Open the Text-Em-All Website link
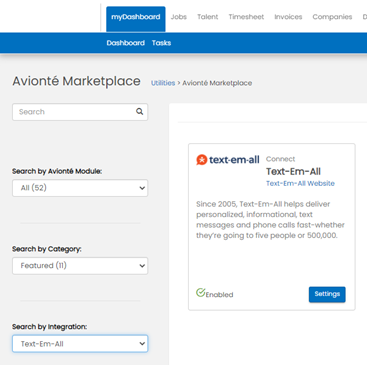This screenshot has width=367, height=365. click(x=300, y=183)
